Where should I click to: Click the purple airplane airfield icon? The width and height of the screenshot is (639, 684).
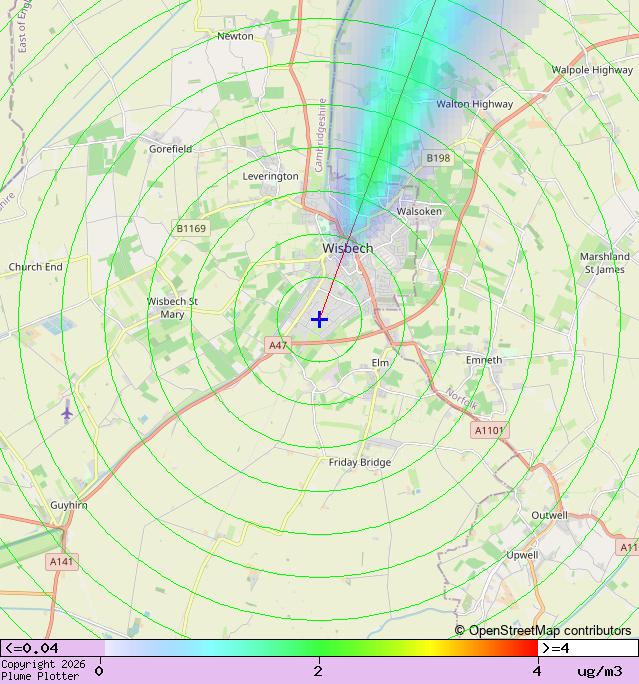[67, 411]
